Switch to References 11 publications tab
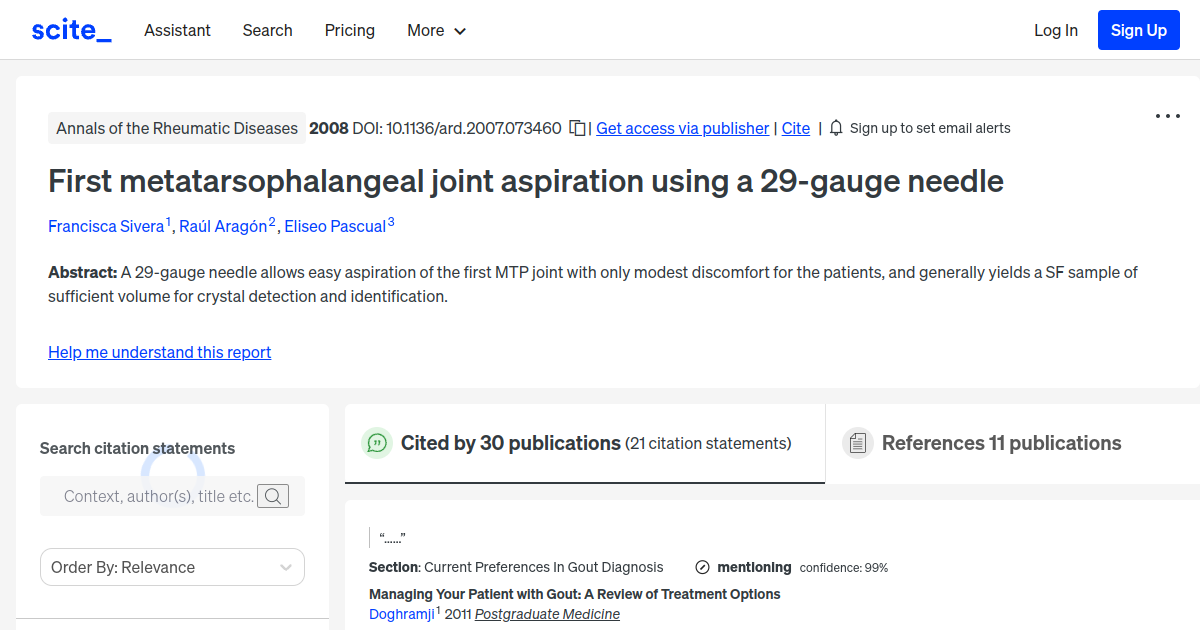Image resolution: width=1200 pixels, height=630 pixels. coord(1001,443)
